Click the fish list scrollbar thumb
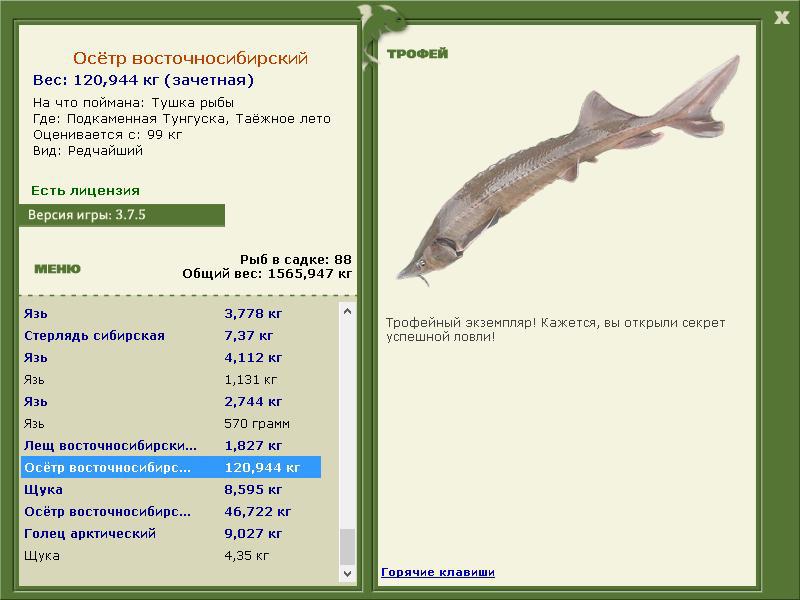Screen dimensions: 800x600 (347, 547)
